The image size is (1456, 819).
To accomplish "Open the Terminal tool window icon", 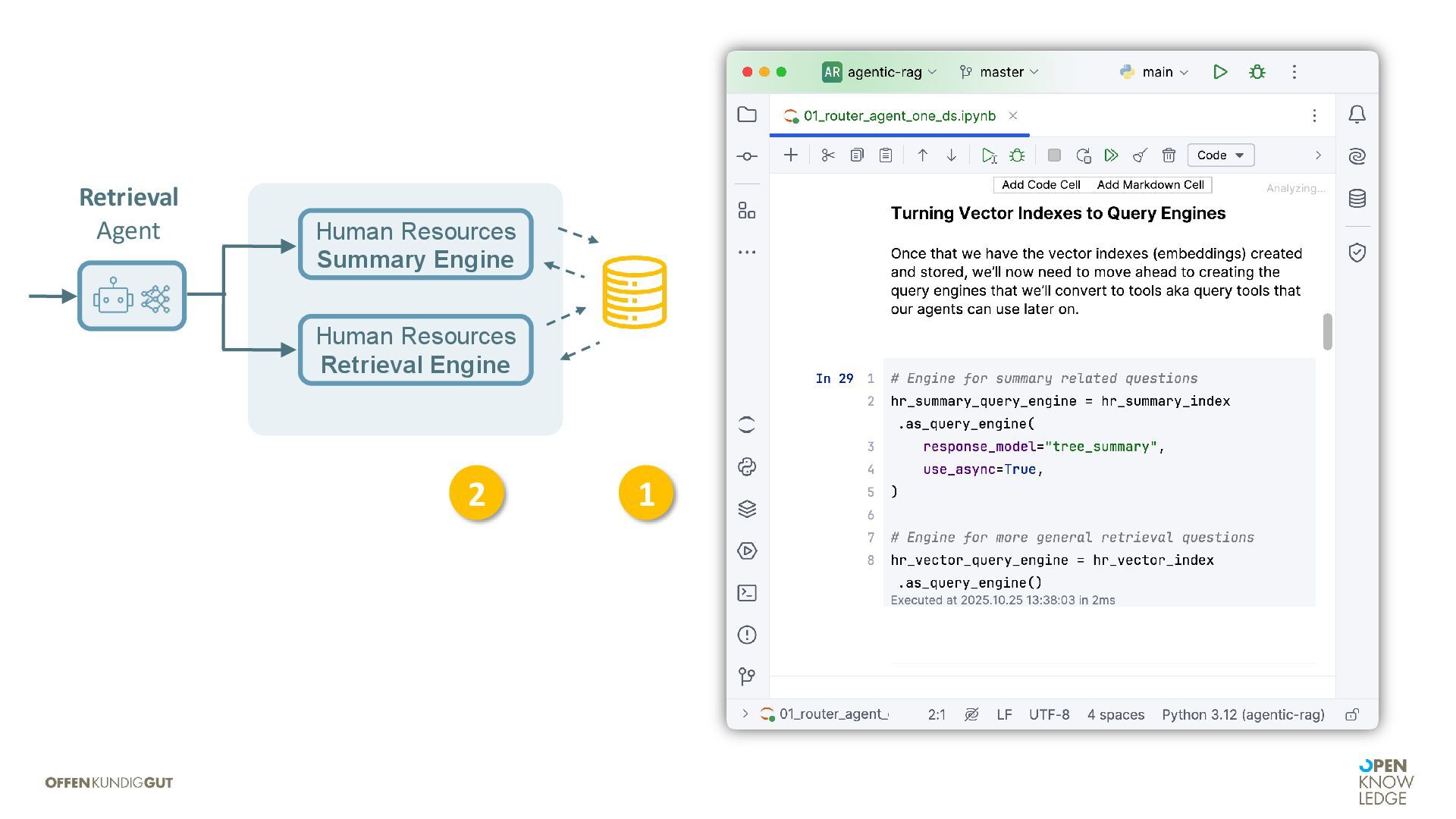I will (747, 593).
